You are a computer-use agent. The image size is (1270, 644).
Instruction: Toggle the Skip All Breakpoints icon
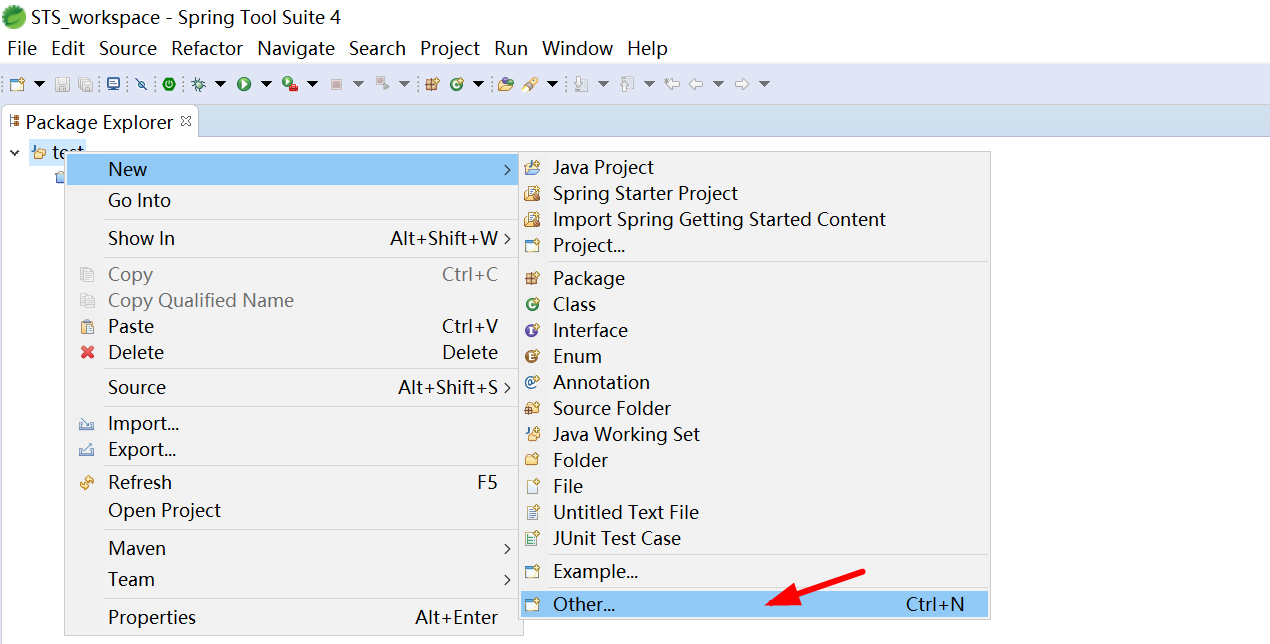tap(141, 84)
